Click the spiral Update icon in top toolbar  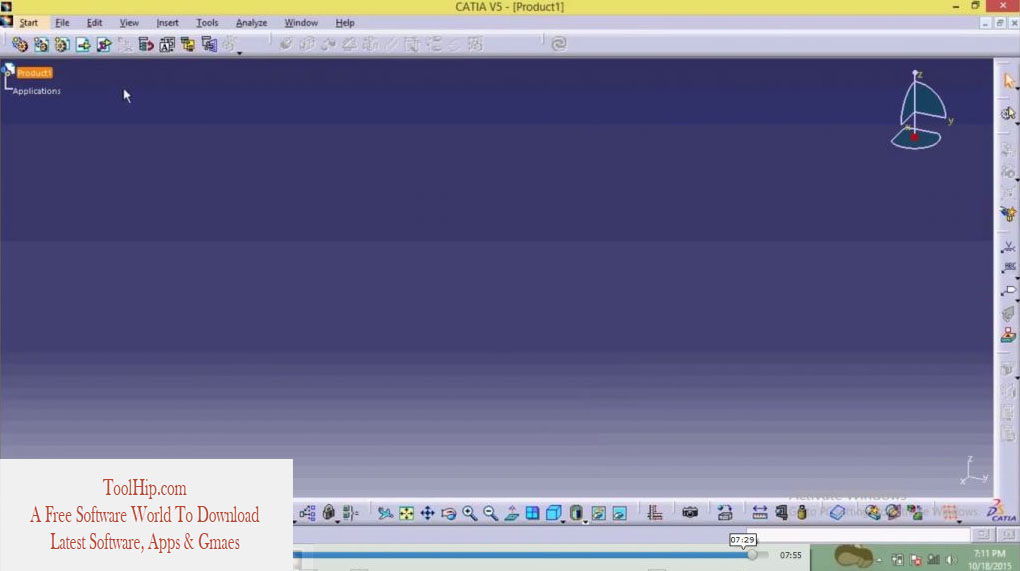click(559, 44)
